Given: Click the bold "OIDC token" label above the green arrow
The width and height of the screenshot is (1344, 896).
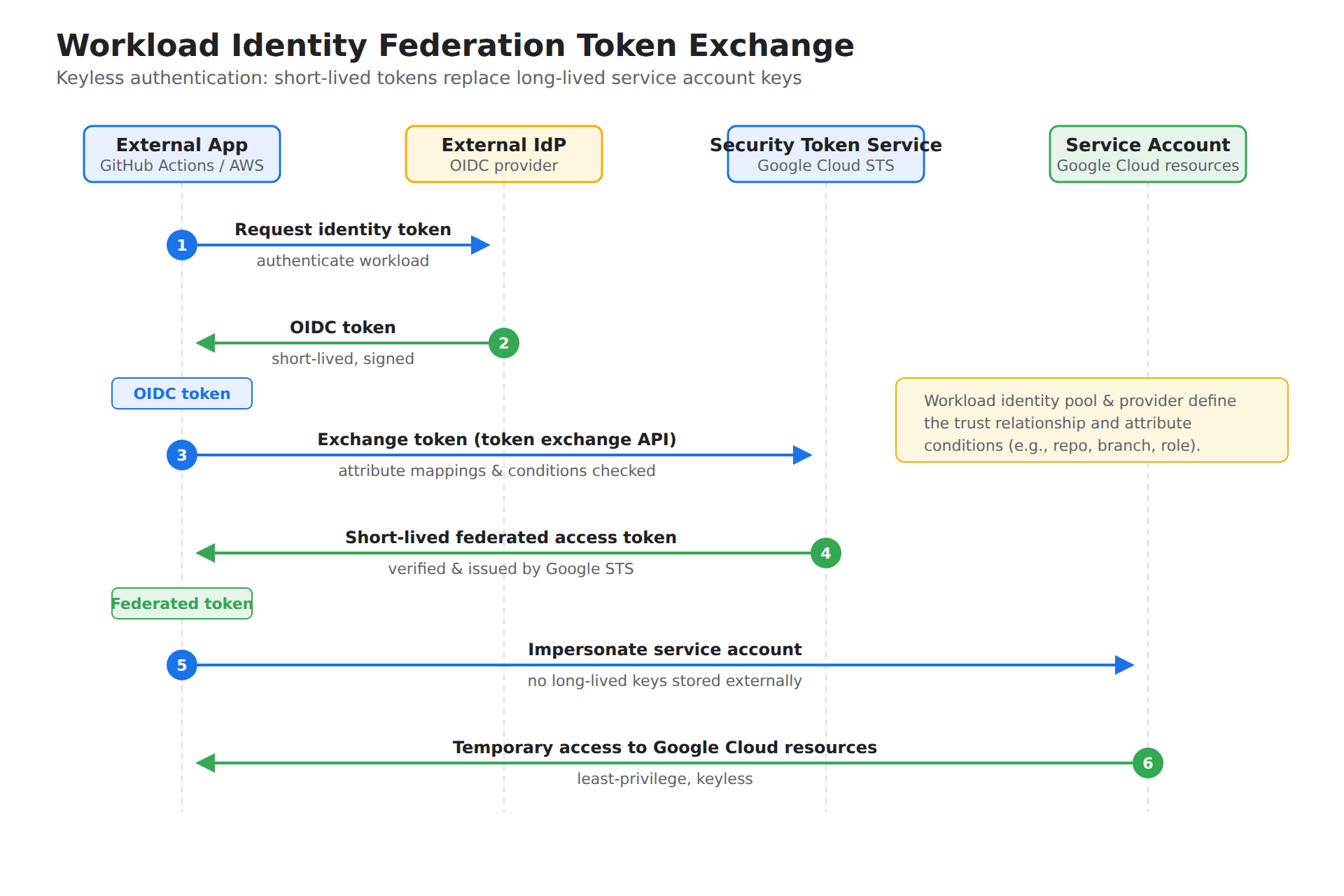Looking at the screenshot, I should point(343,328).
